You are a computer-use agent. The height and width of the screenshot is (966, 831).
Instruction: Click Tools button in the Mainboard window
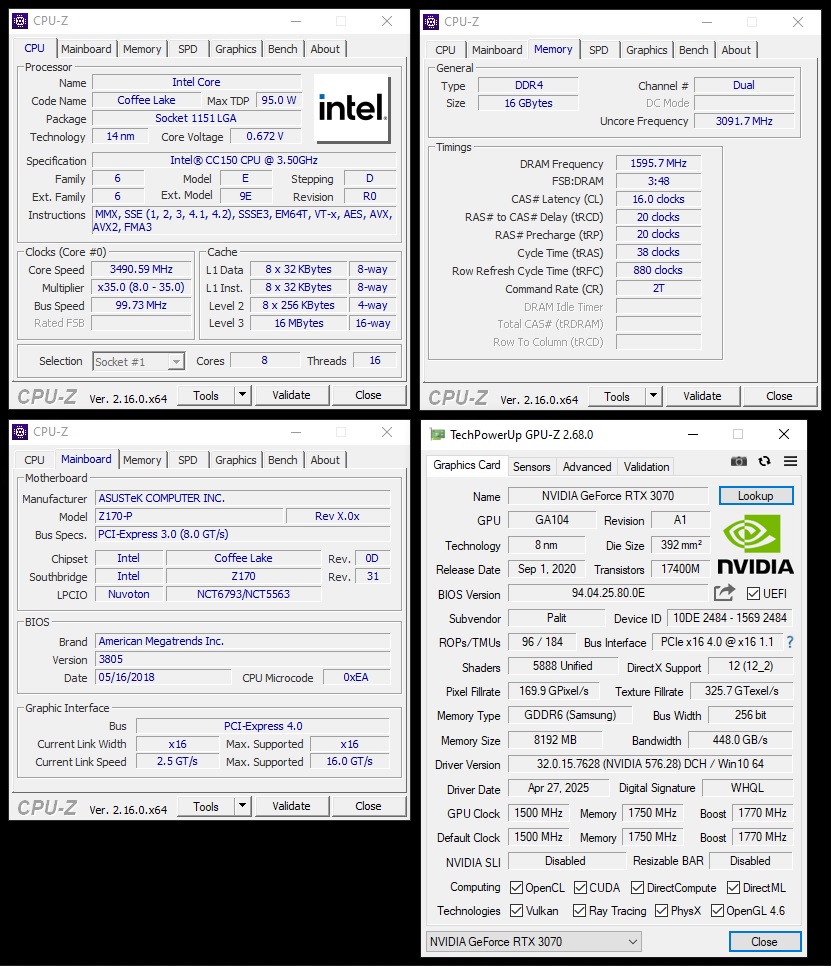(206, 806)
